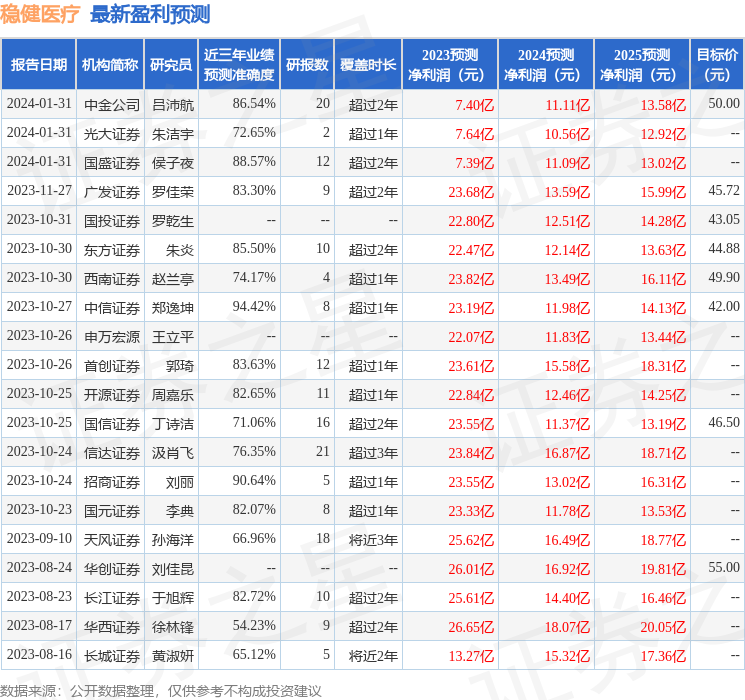The image size is (745, 700).
Task: Click report date 2023-09-10
Action: click(39, 538)
